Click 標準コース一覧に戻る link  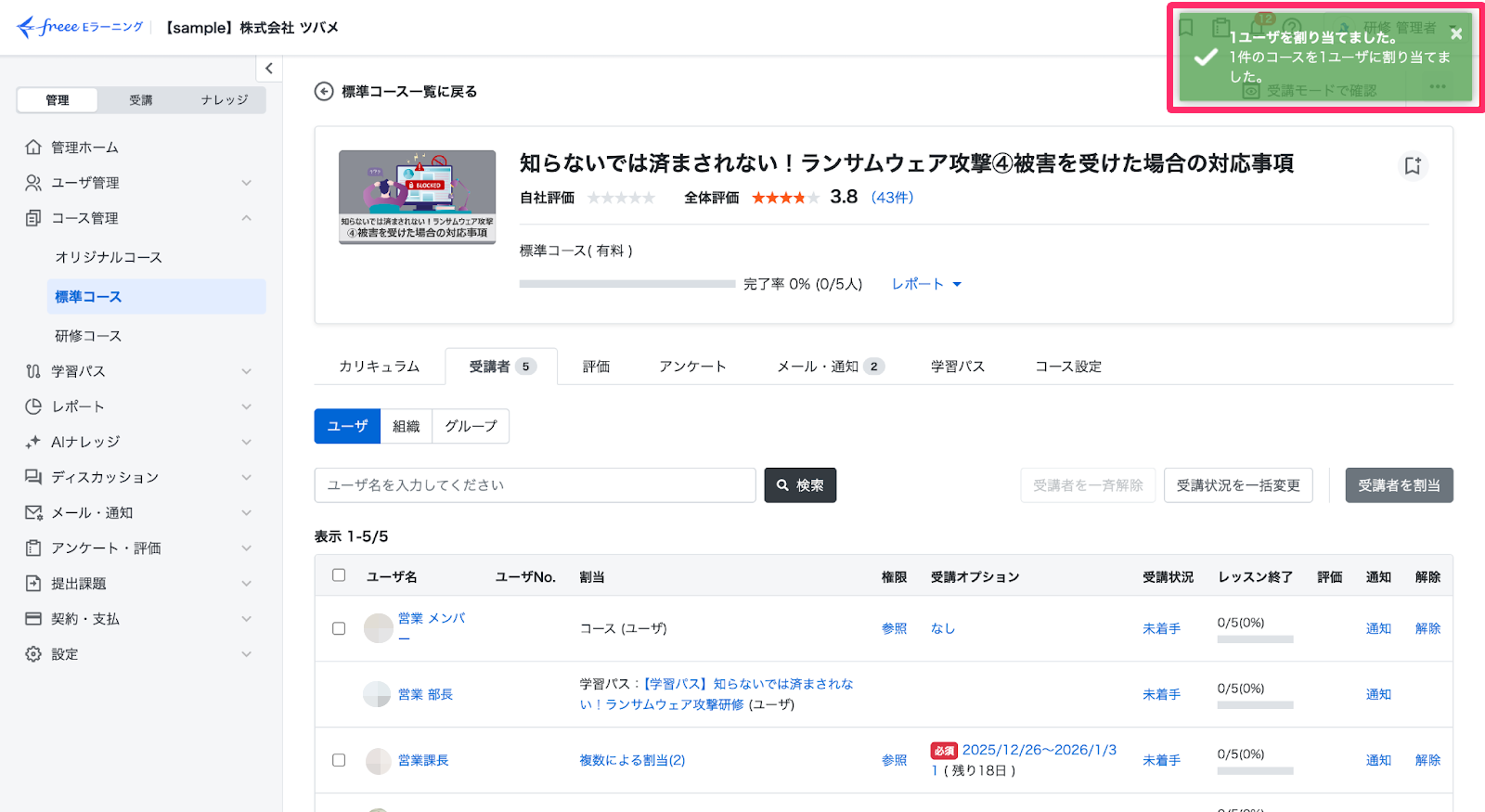click(x=409, y=91)
